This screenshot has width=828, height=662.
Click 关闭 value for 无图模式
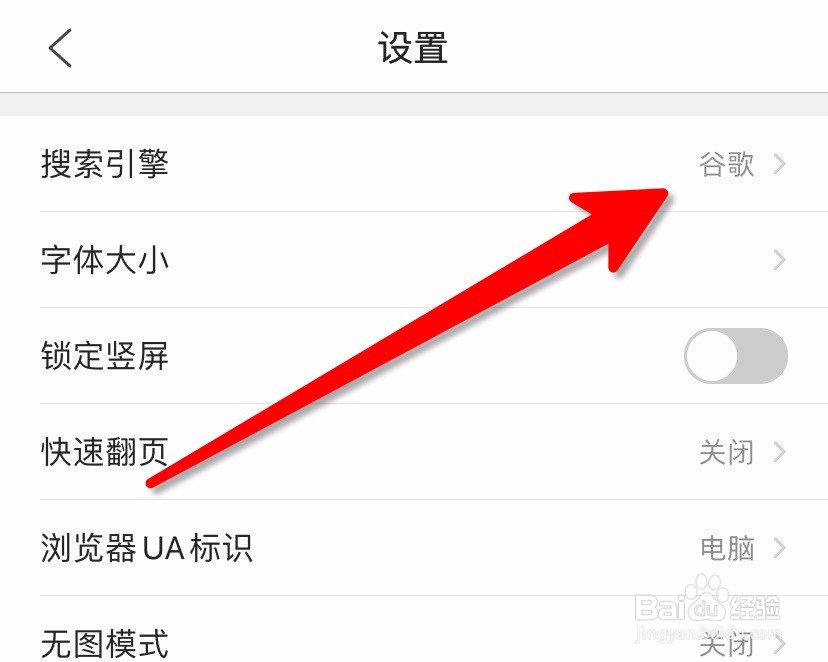(726, 644)
